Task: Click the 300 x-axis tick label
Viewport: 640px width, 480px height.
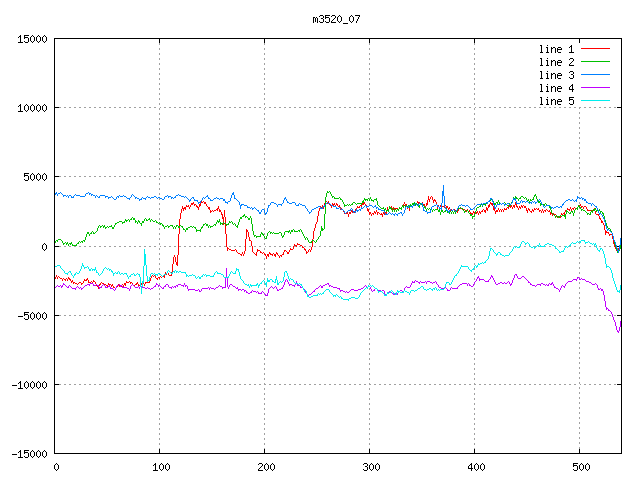Action: click(x=369, y=466)
